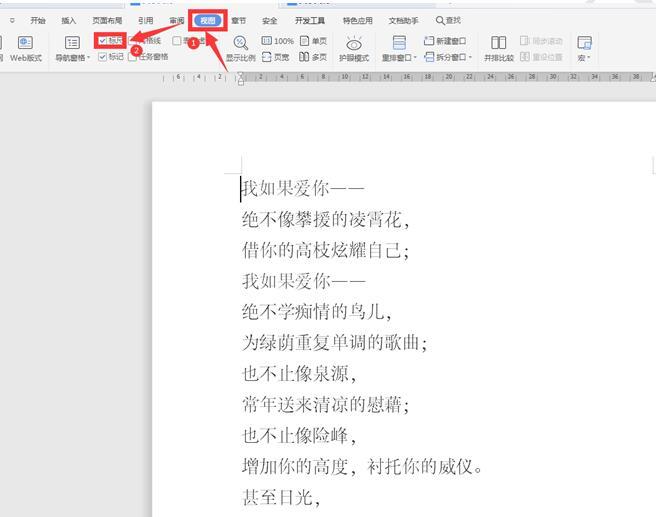
Task: Click the line 为绿荫重复单调的歌曲;
Action: (335, 343)
